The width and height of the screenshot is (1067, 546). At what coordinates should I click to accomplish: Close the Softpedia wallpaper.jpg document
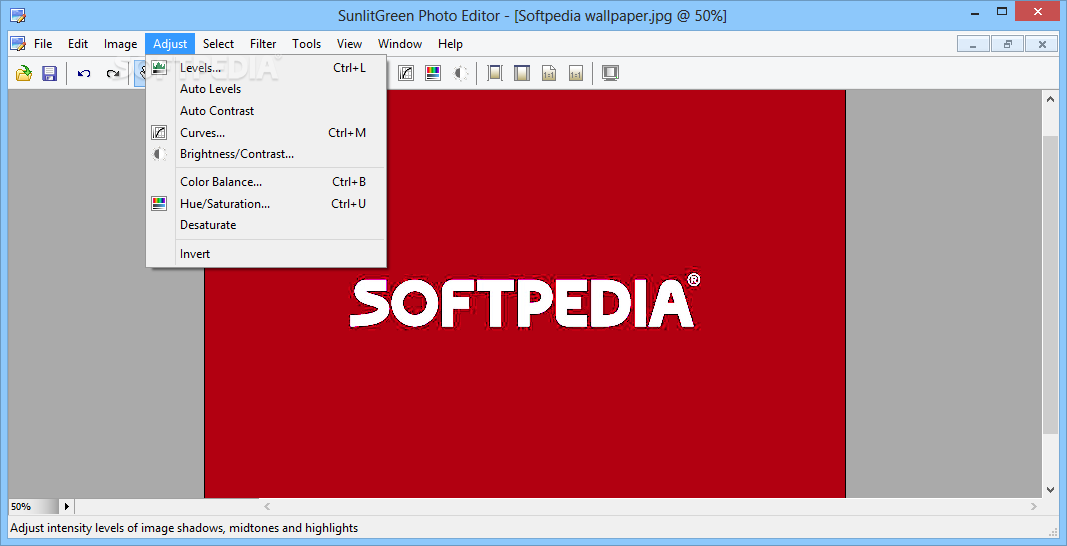1042,44
